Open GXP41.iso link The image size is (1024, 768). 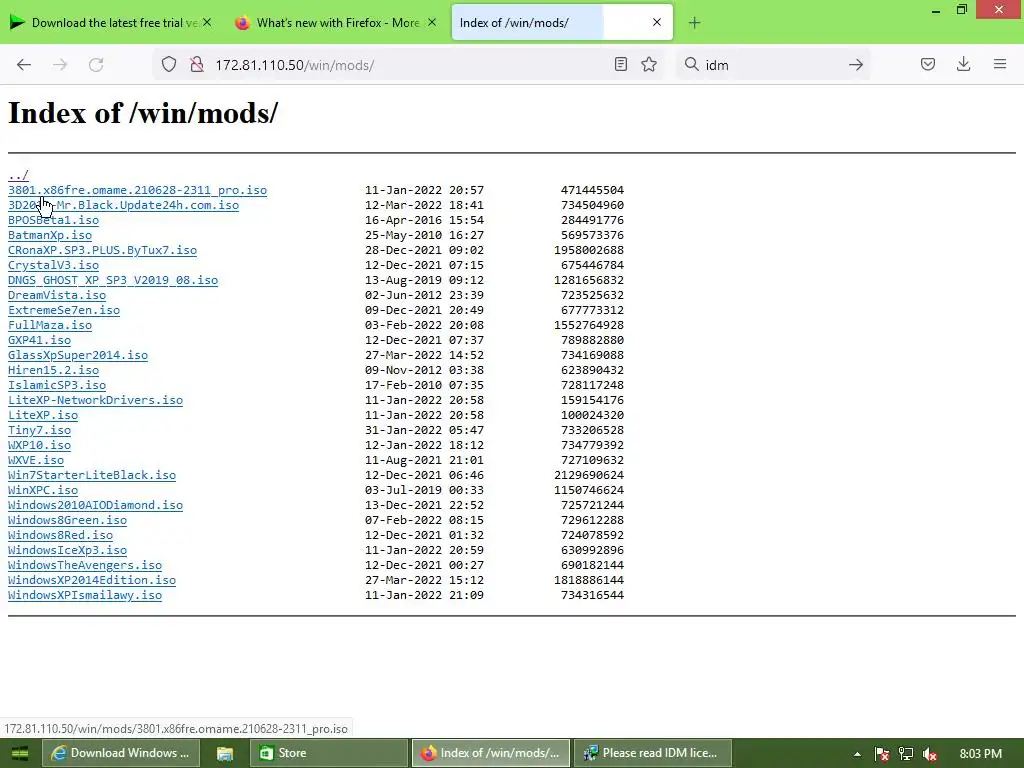click(x=39, y=340)
